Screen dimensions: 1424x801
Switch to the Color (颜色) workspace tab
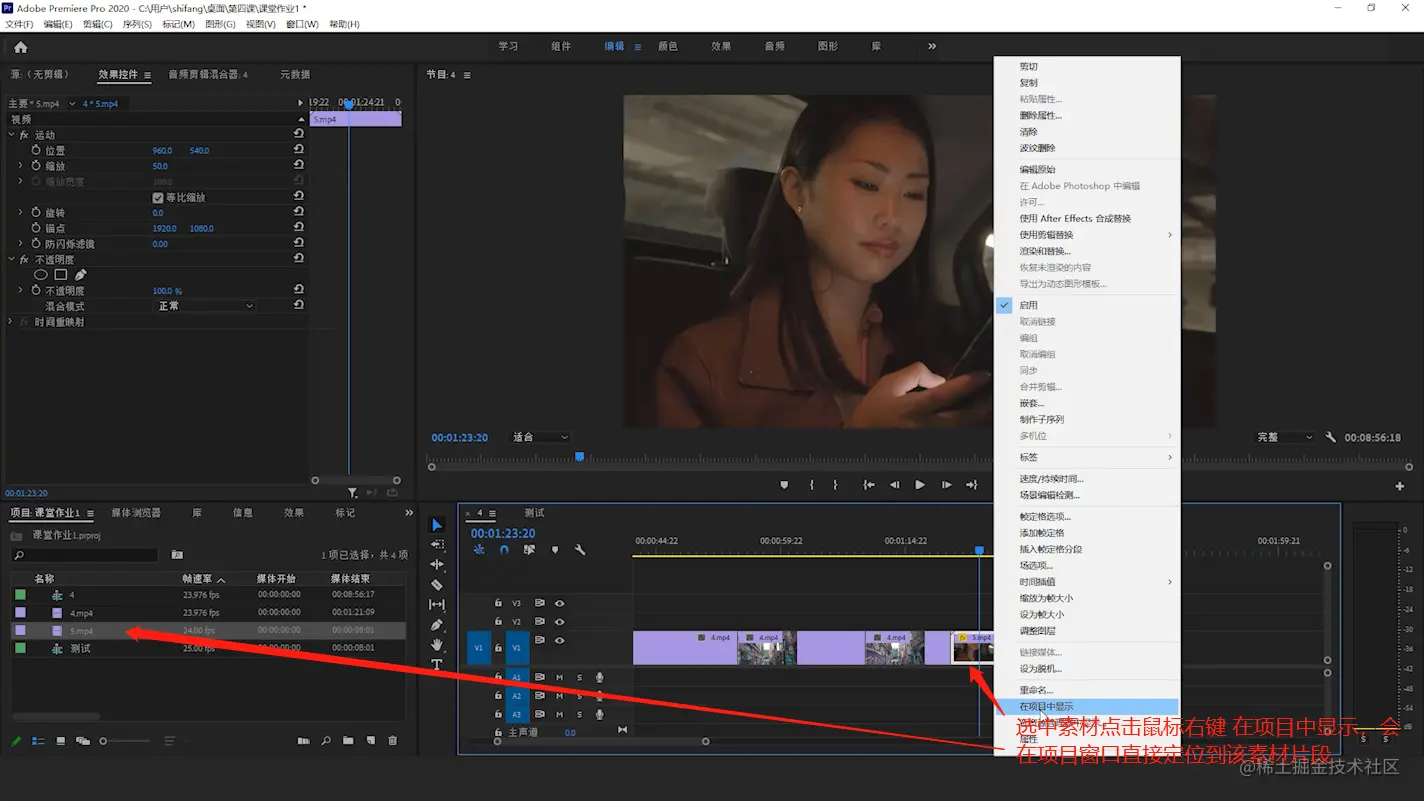click(x=667, y=46)
